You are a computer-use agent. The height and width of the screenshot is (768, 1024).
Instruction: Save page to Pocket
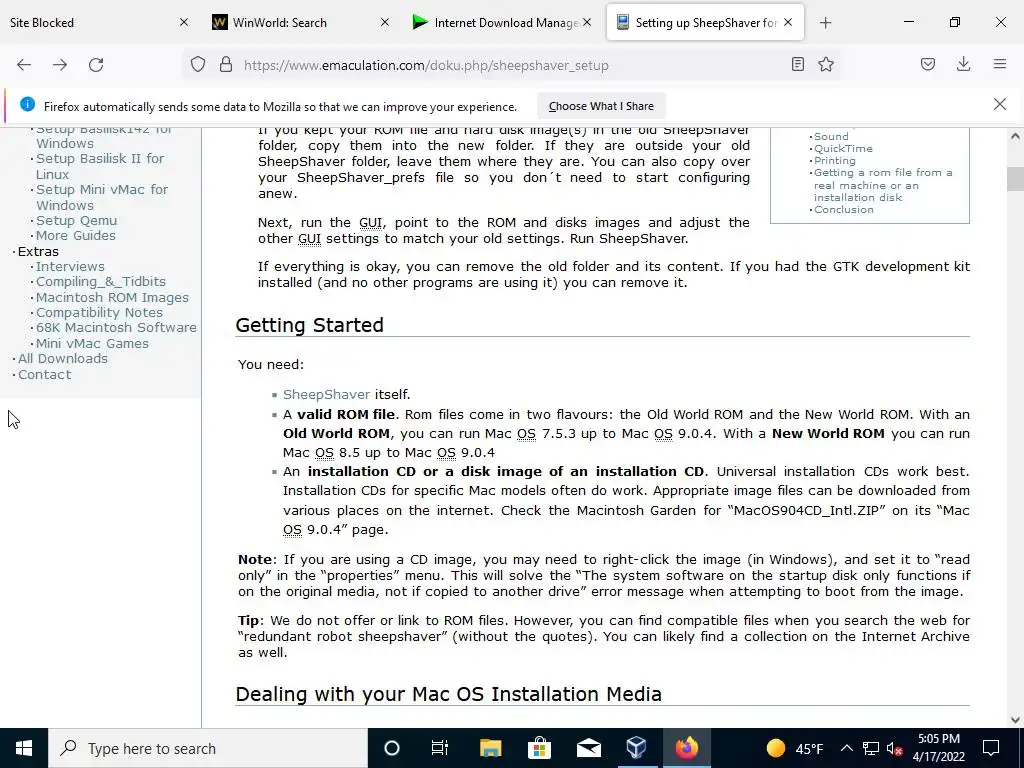pos(927,64)
